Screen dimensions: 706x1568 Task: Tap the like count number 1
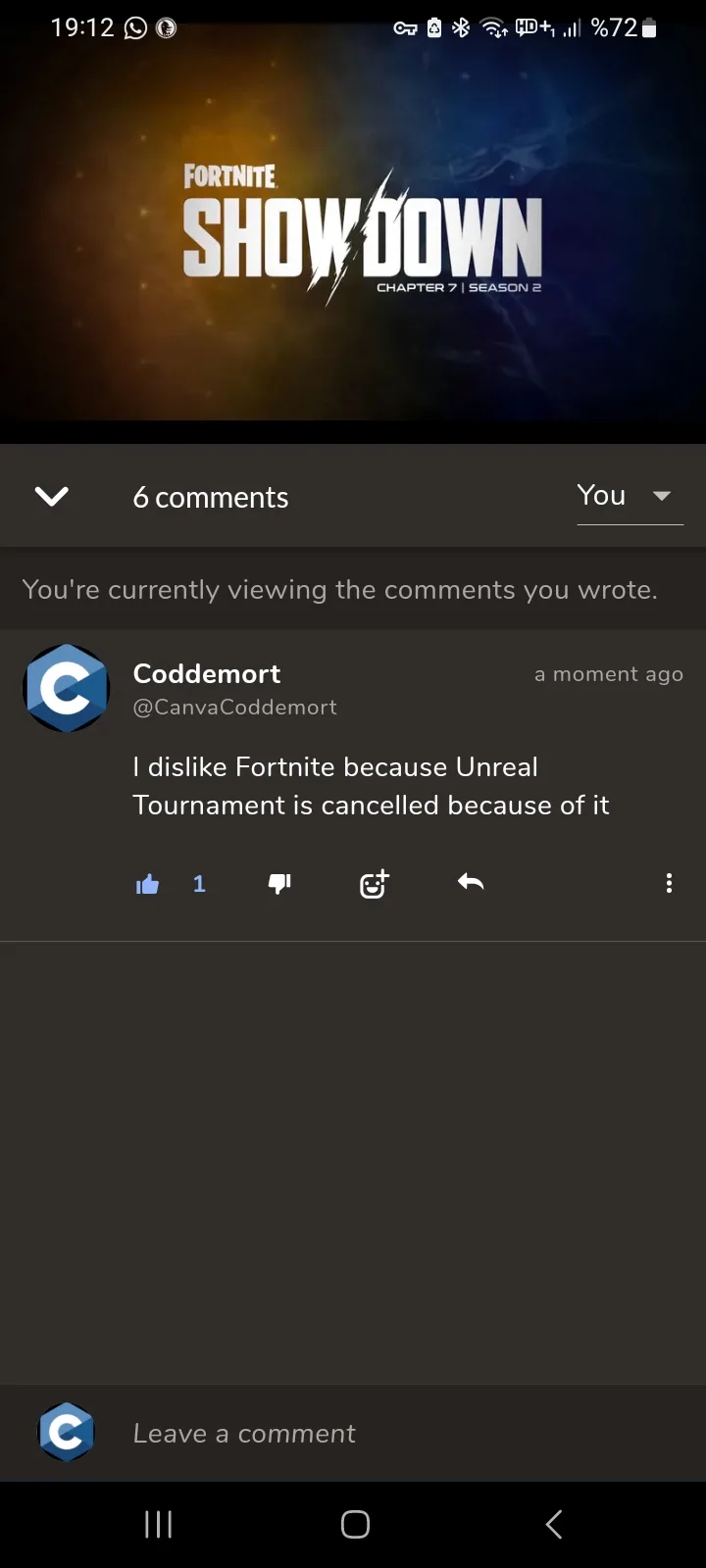coord(199,884)
